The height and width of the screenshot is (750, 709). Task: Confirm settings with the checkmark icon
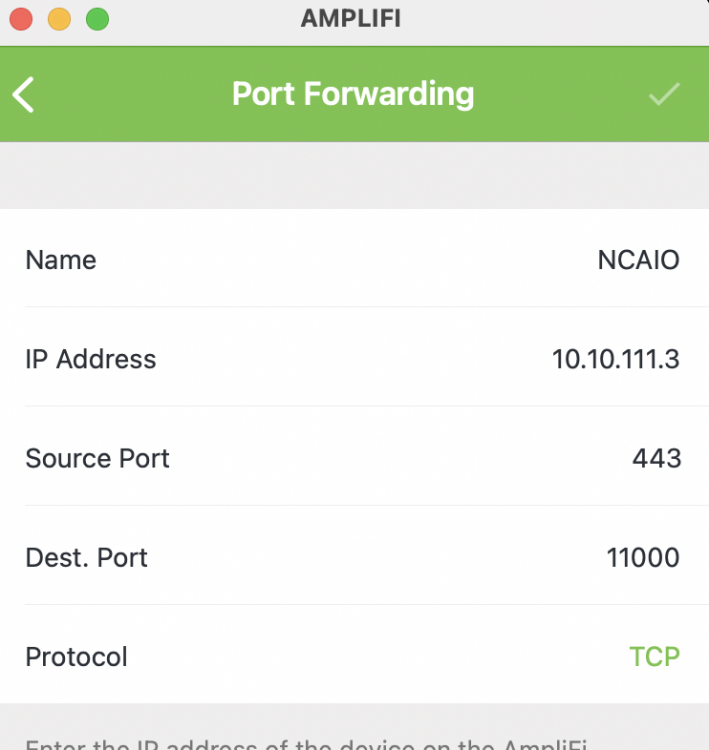(664, 94)
